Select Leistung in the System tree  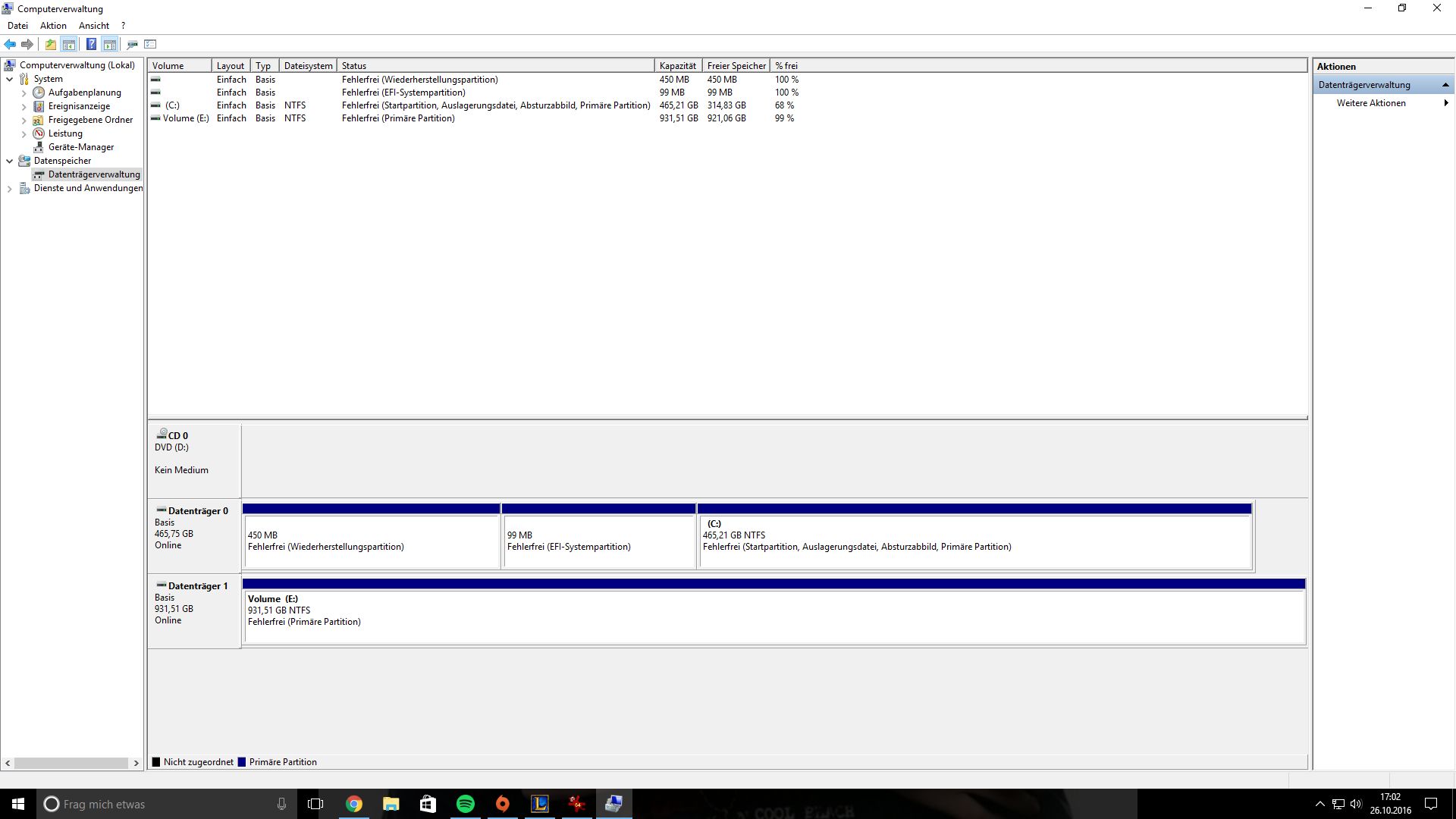[x=65, y=133]
